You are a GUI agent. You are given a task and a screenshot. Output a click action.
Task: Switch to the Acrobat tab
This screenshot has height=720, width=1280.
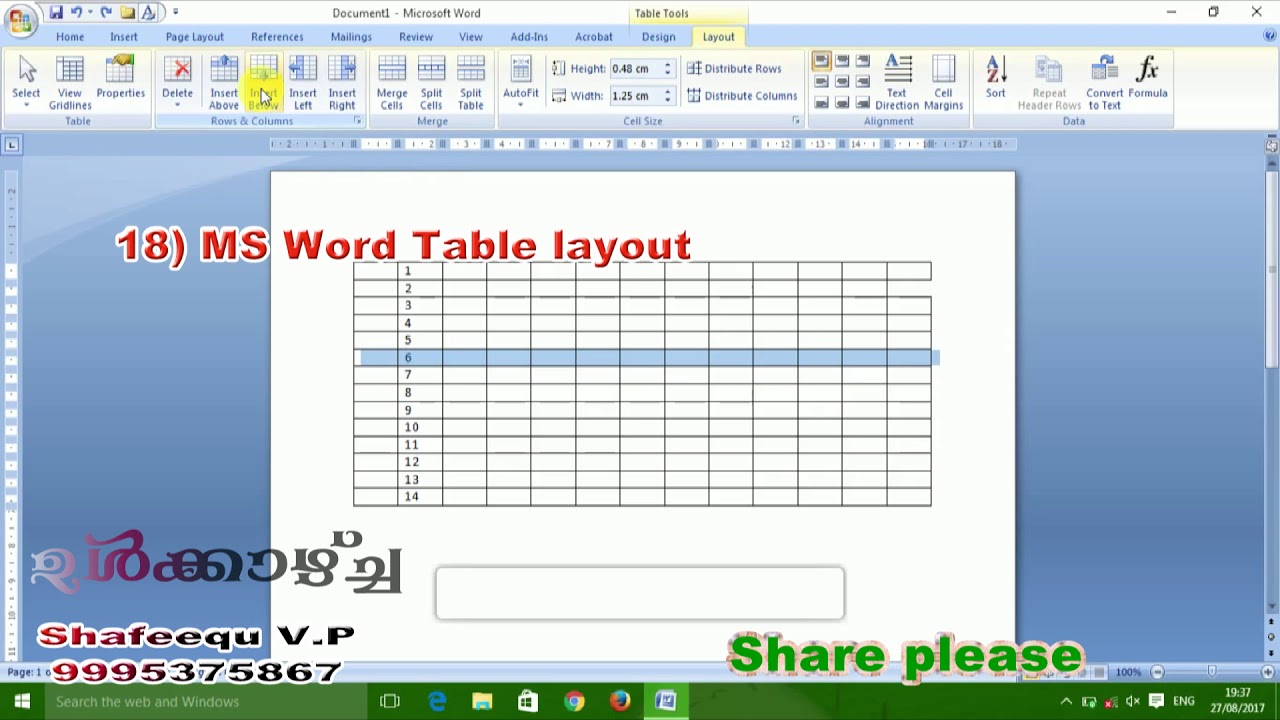pos(593,37)
